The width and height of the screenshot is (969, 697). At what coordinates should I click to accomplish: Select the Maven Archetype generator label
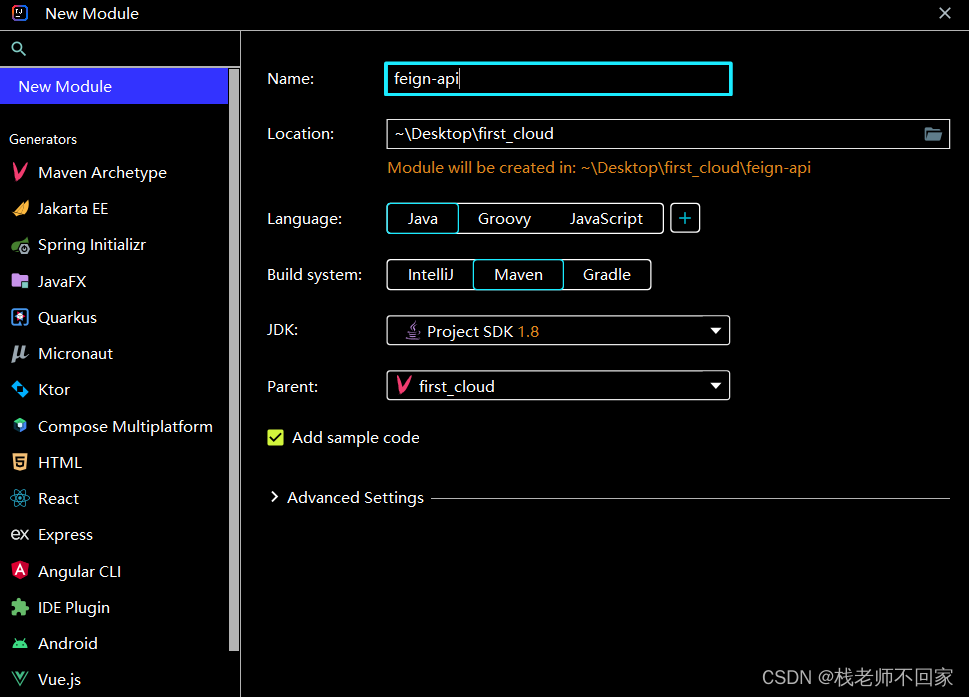(x=103, y=172)
